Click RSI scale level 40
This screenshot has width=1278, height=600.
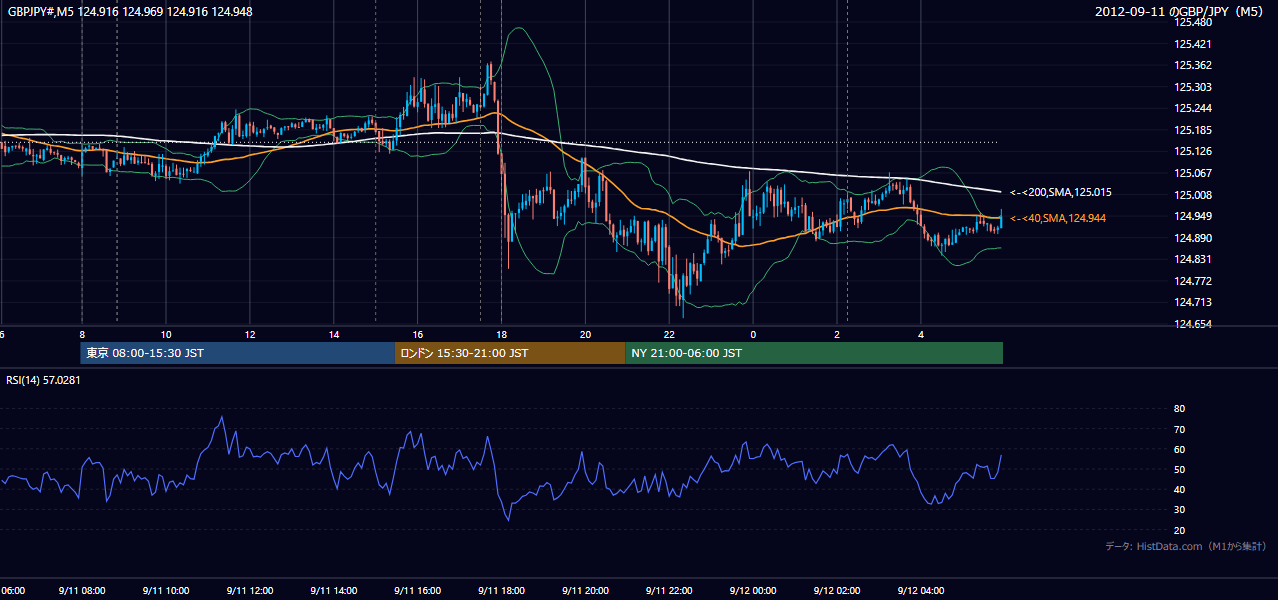tap(1179, 489)
